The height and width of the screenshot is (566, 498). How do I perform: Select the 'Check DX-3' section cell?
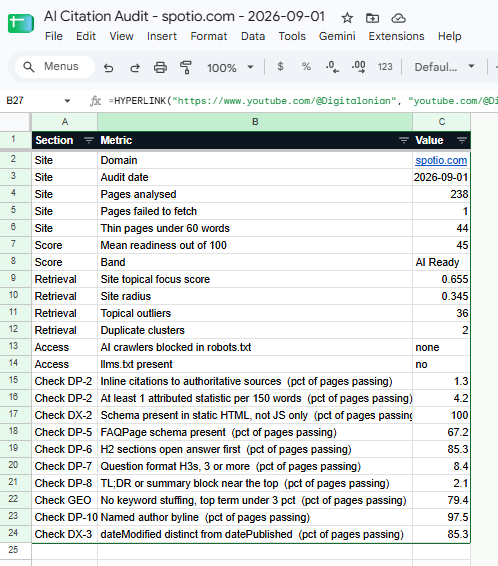point(65,534)
